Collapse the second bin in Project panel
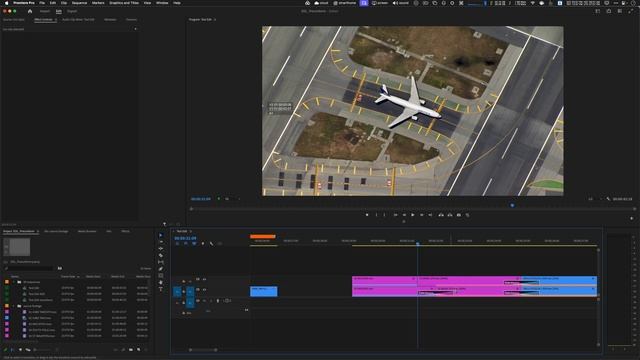This screenshot has width=640, height=360. pyautogui.click(x=13, y=306)
